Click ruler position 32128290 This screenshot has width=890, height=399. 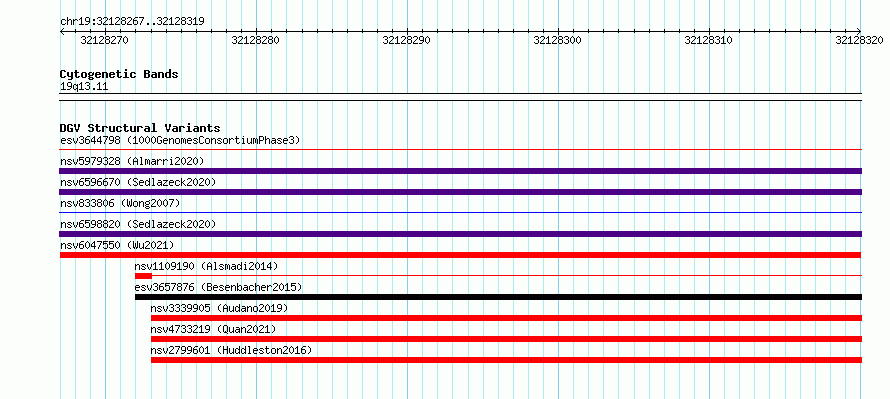point(406,40)
